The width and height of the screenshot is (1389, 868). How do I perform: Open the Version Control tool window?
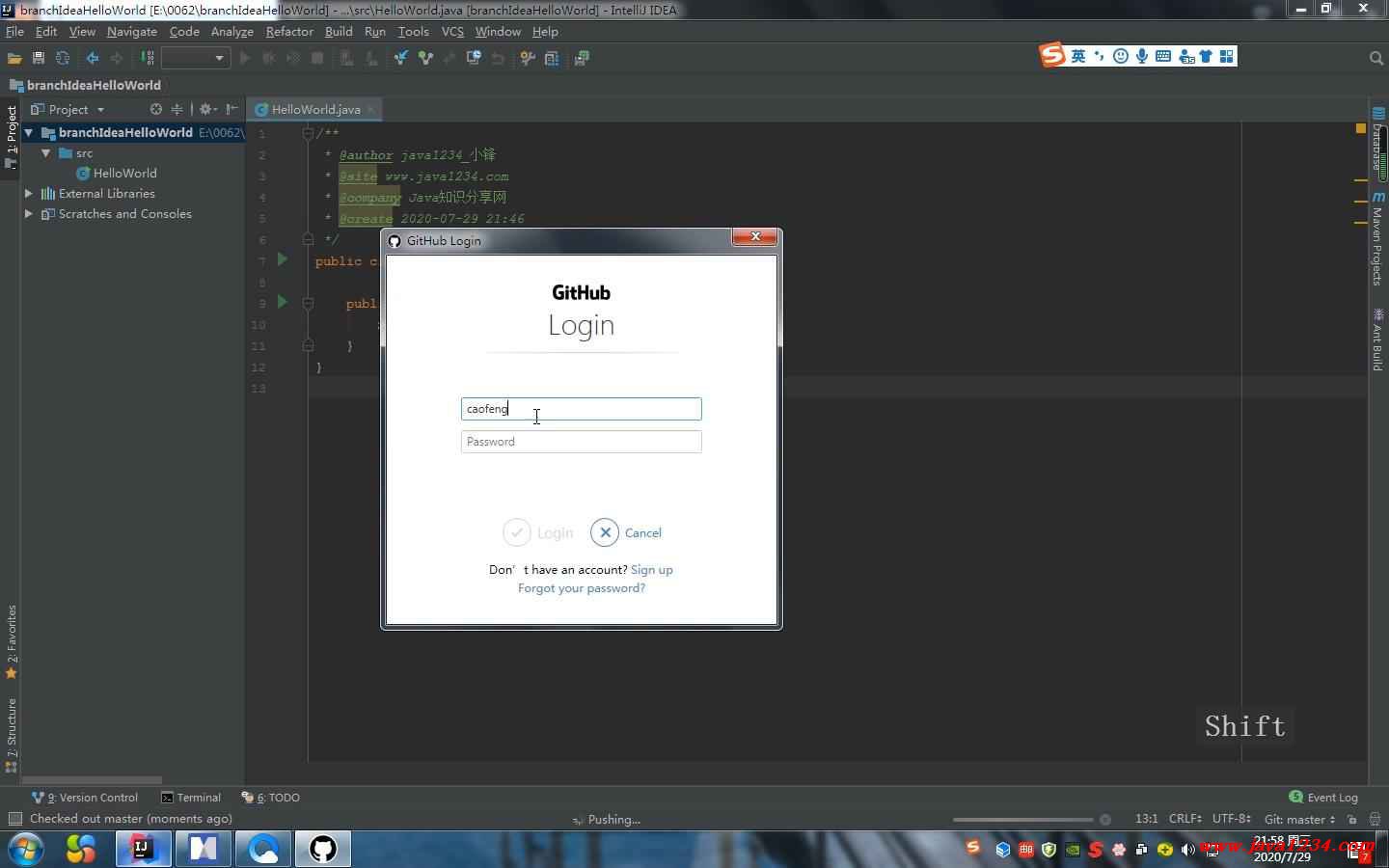pos(85,798)
